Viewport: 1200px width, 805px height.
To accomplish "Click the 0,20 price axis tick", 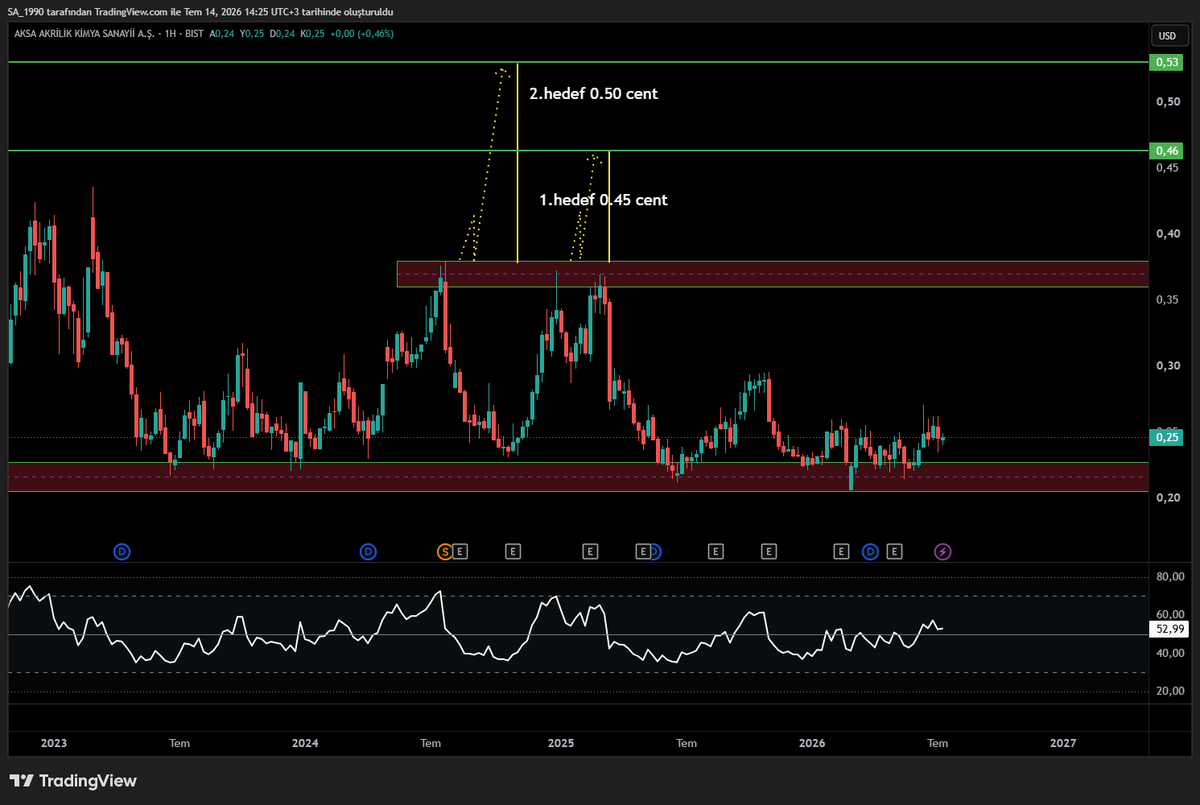I will [x=1167, y=498].
